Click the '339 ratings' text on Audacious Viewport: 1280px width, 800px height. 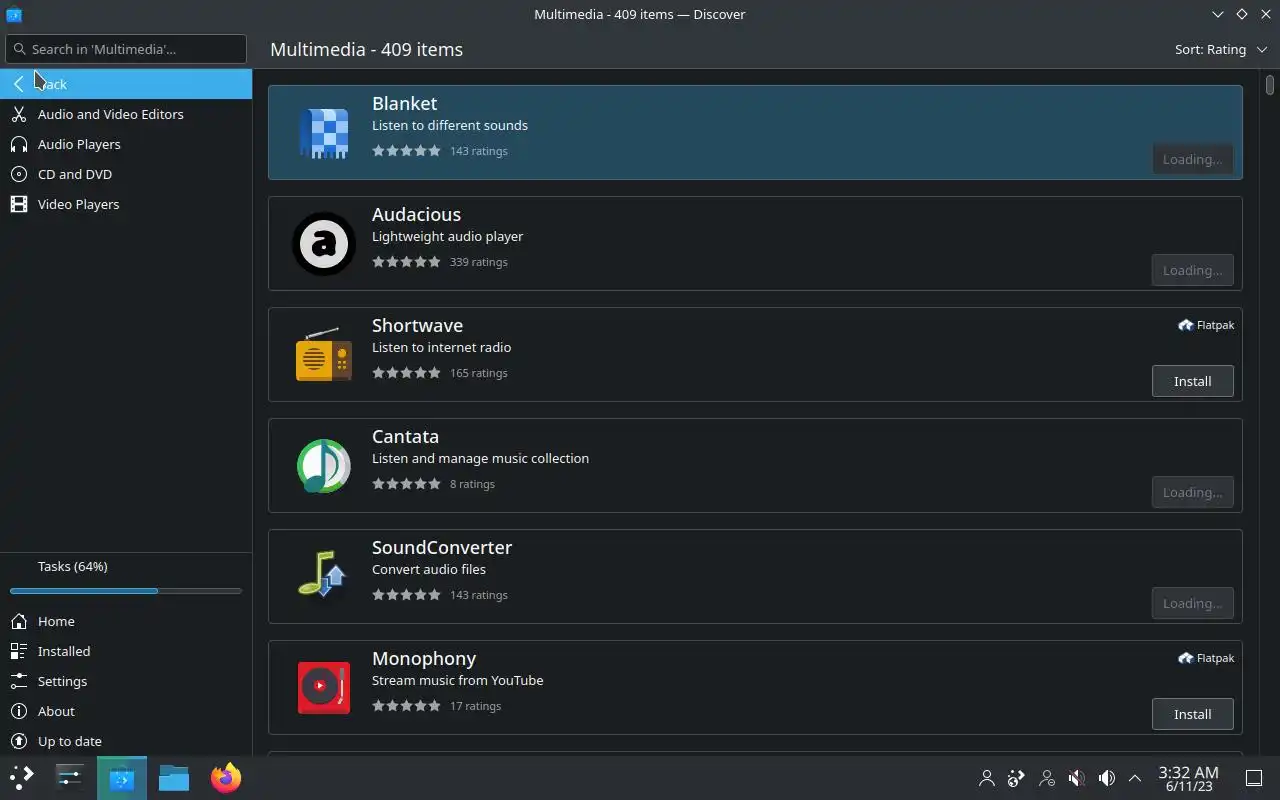pos(479,262)
